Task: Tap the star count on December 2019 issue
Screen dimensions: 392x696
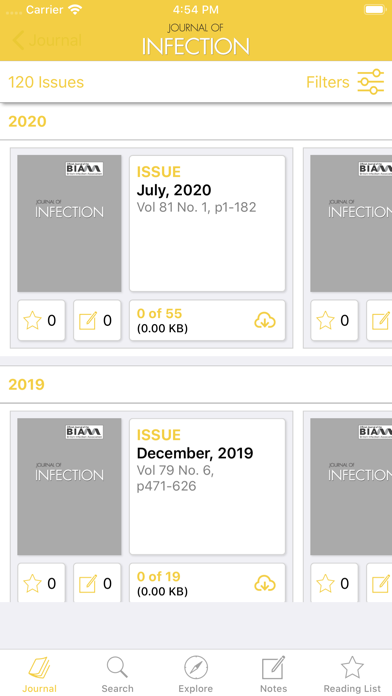Action: pyautogui.click(x=42, y=583)
